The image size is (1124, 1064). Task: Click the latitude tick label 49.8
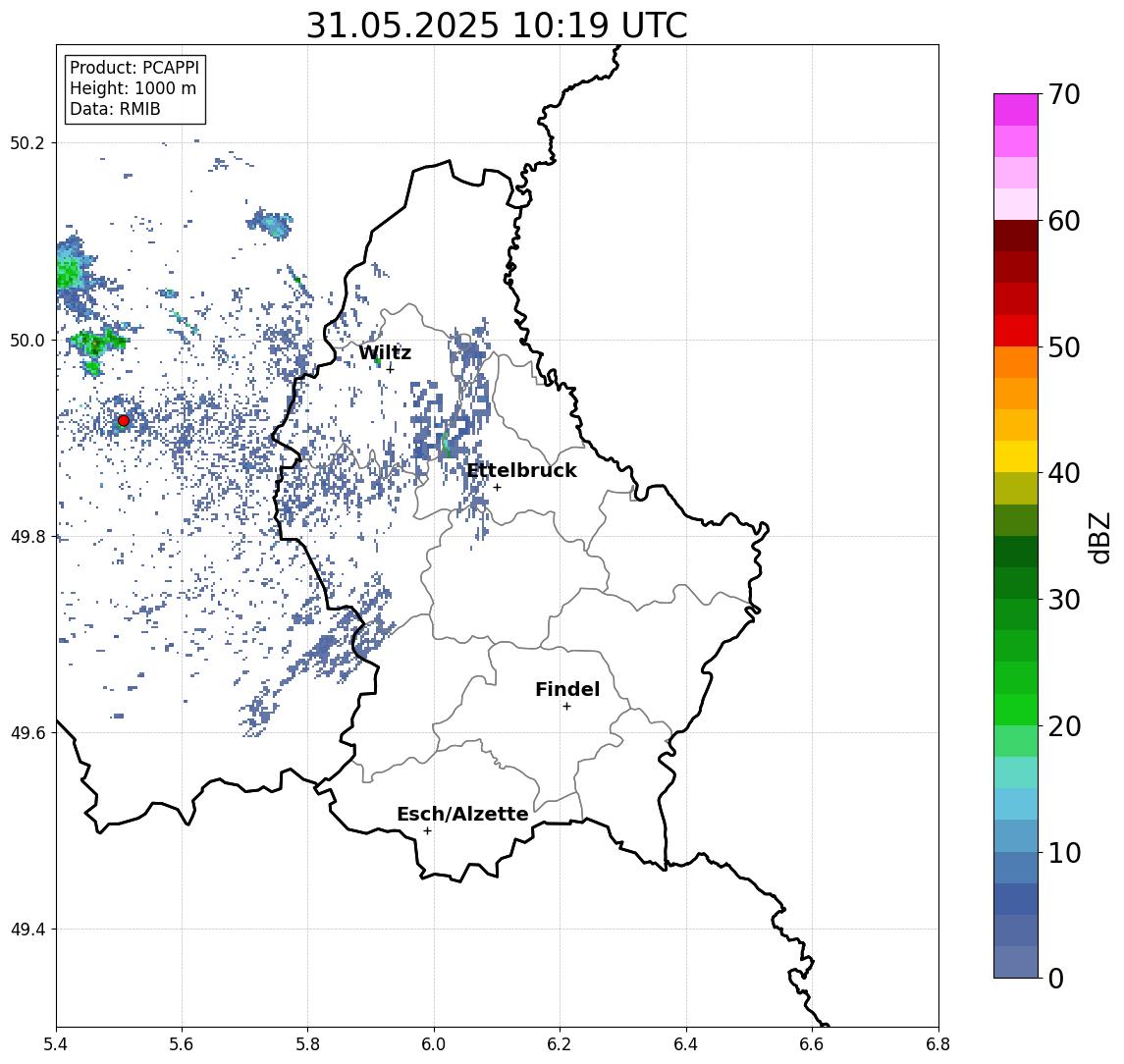point(27,536)
